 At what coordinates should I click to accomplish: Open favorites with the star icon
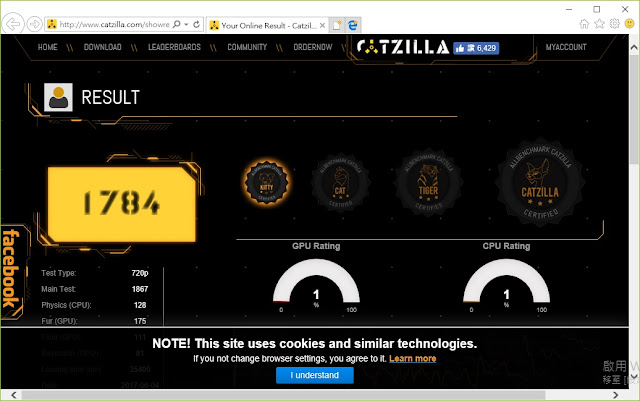599,24
